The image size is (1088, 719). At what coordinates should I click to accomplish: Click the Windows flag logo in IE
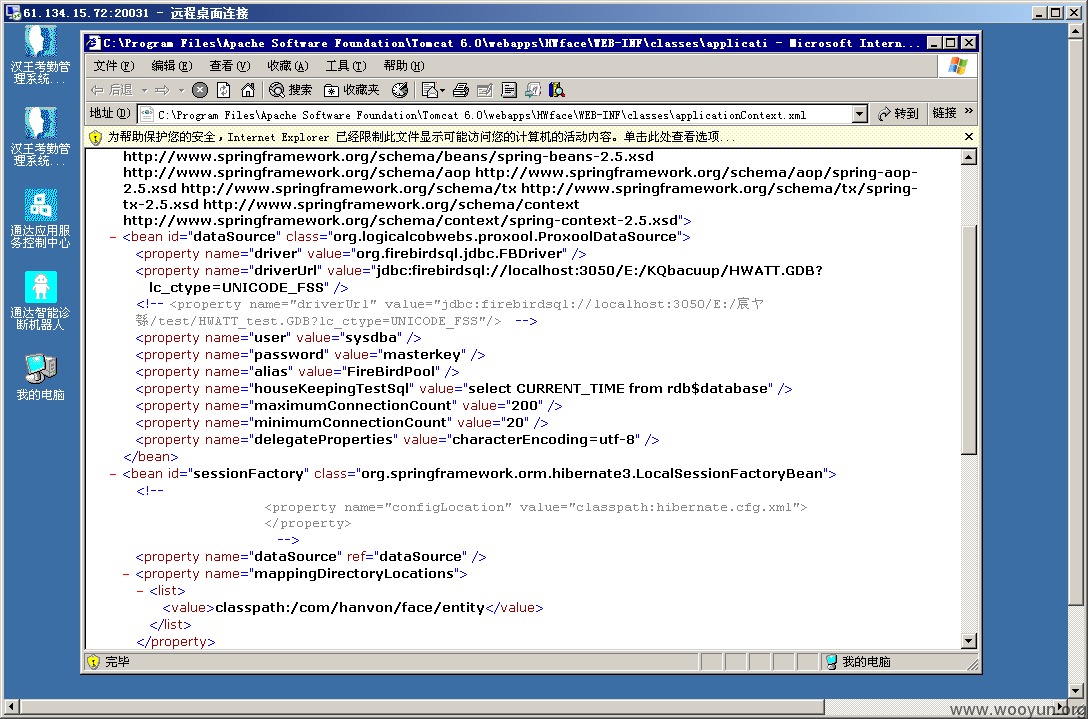pos(958,66)
